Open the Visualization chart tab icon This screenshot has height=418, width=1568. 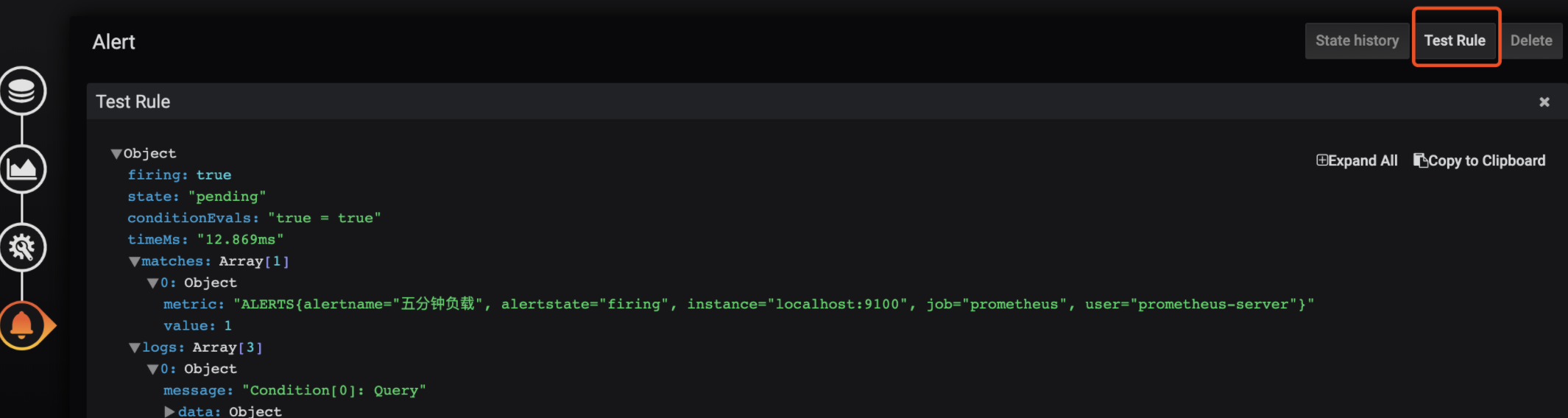click(x=22, y=169)
